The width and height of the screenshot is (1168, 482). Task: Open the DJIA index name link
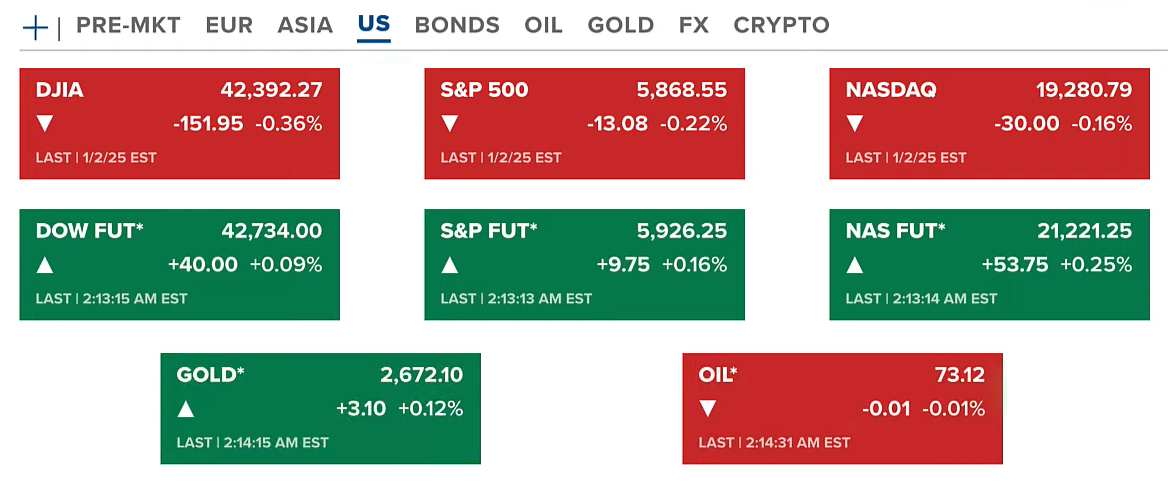(60, 90)
